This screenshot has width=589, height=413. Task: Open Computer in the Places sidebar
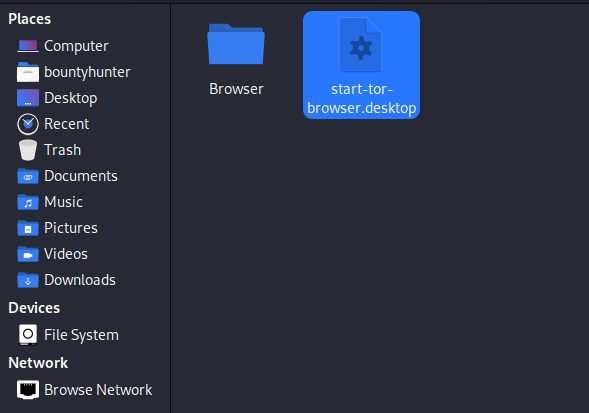[x=76, y=46]
